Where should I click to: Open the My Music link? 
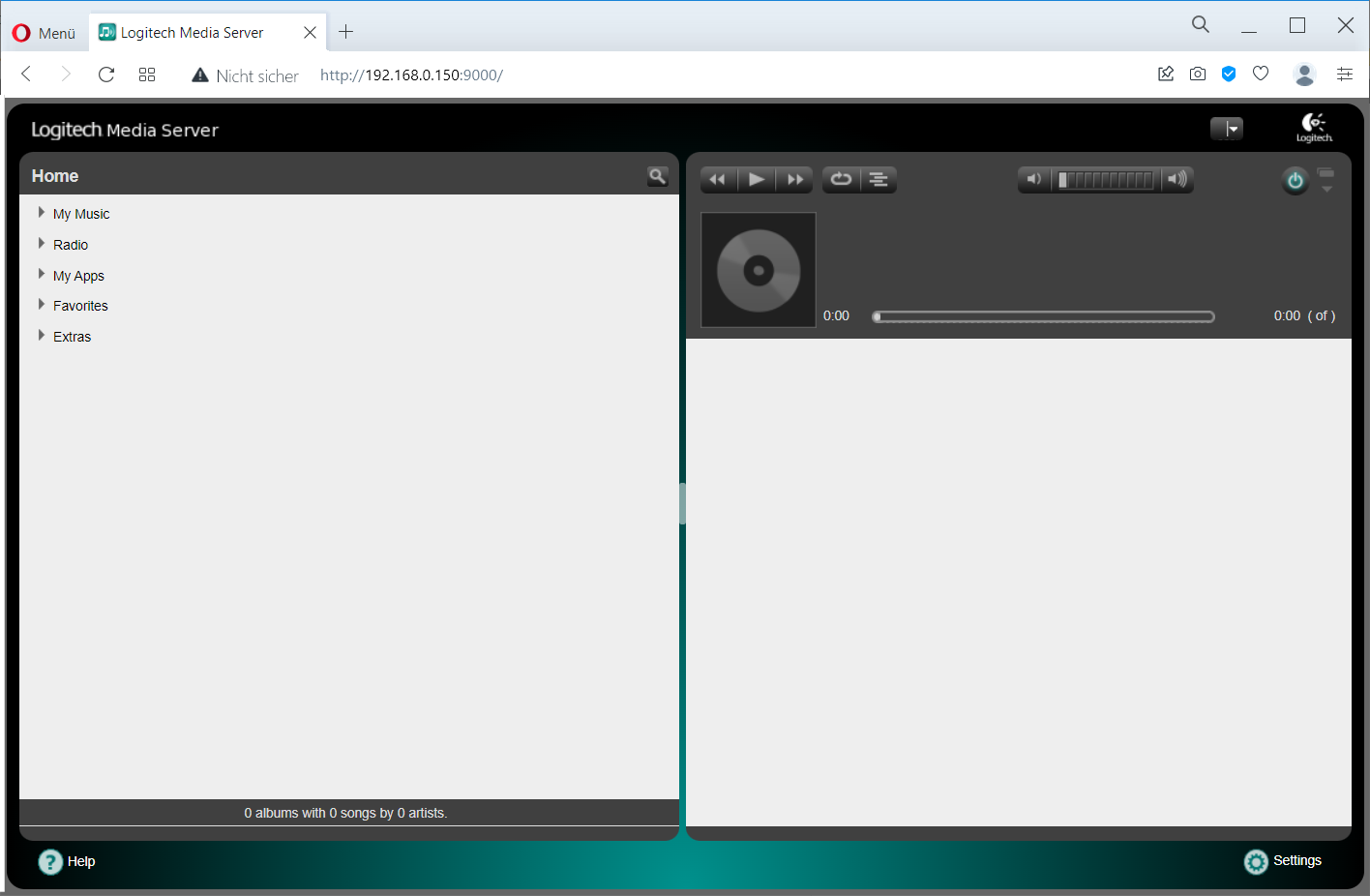(x=81, y=214)
